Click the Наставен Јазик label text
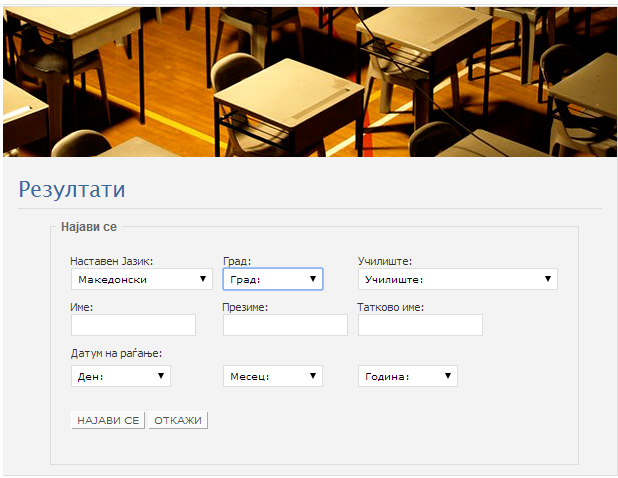The height and width of the screenshot is (478, 618). (111, 262)
